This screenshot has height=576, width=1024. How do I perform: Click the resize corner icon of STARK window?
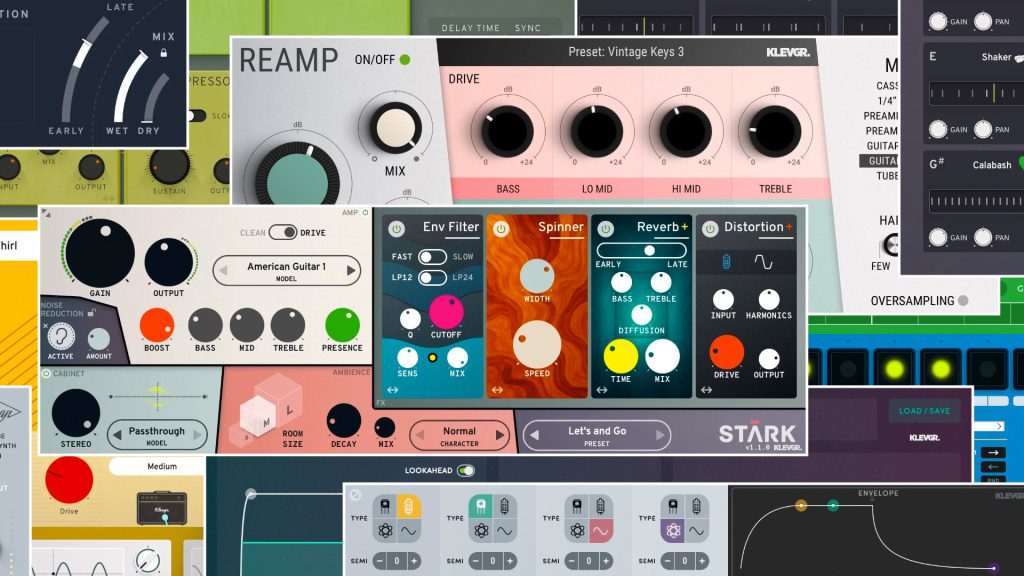tap(46, 213)
